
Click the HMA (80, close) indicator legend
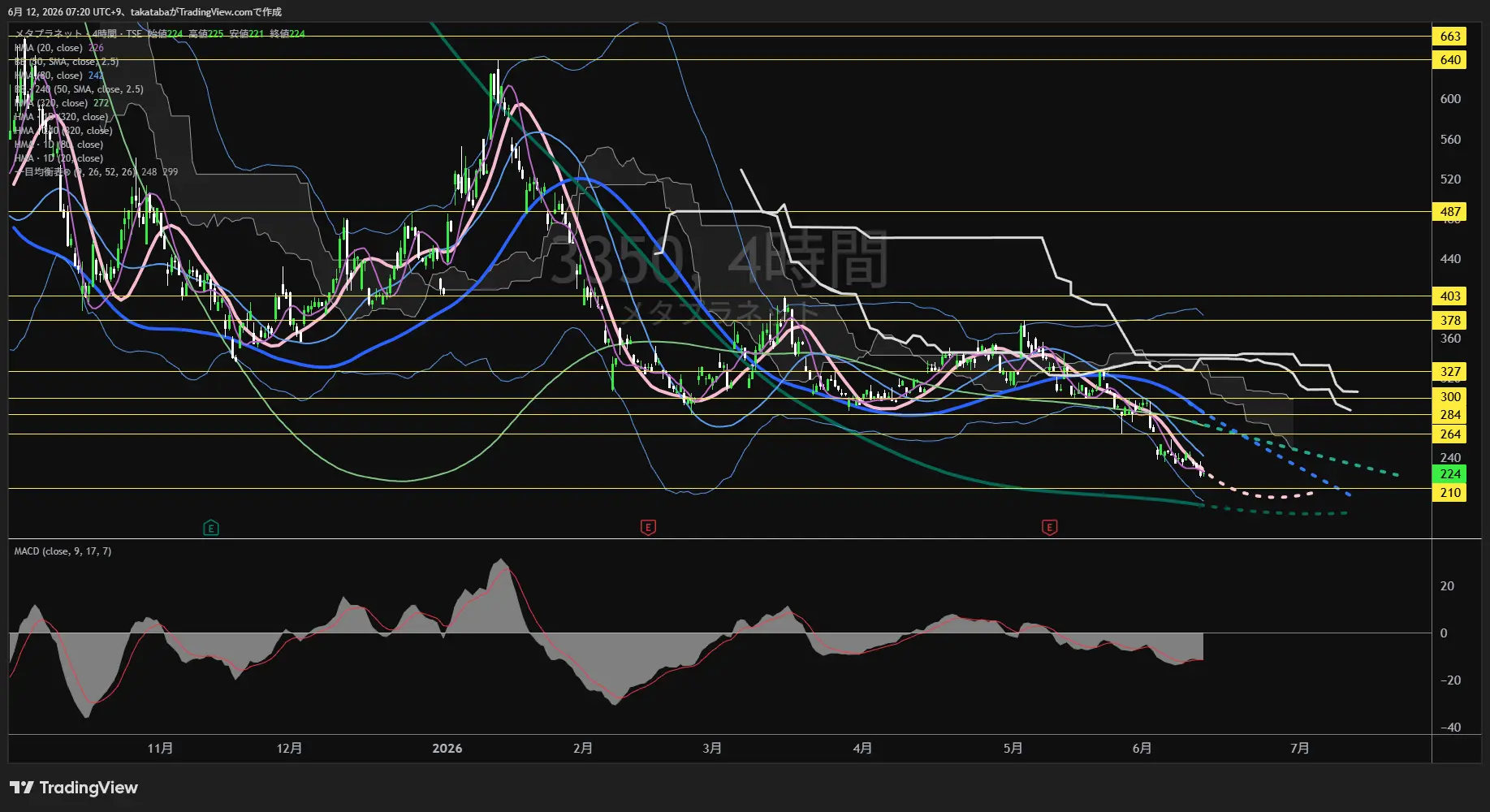(58, 76)
